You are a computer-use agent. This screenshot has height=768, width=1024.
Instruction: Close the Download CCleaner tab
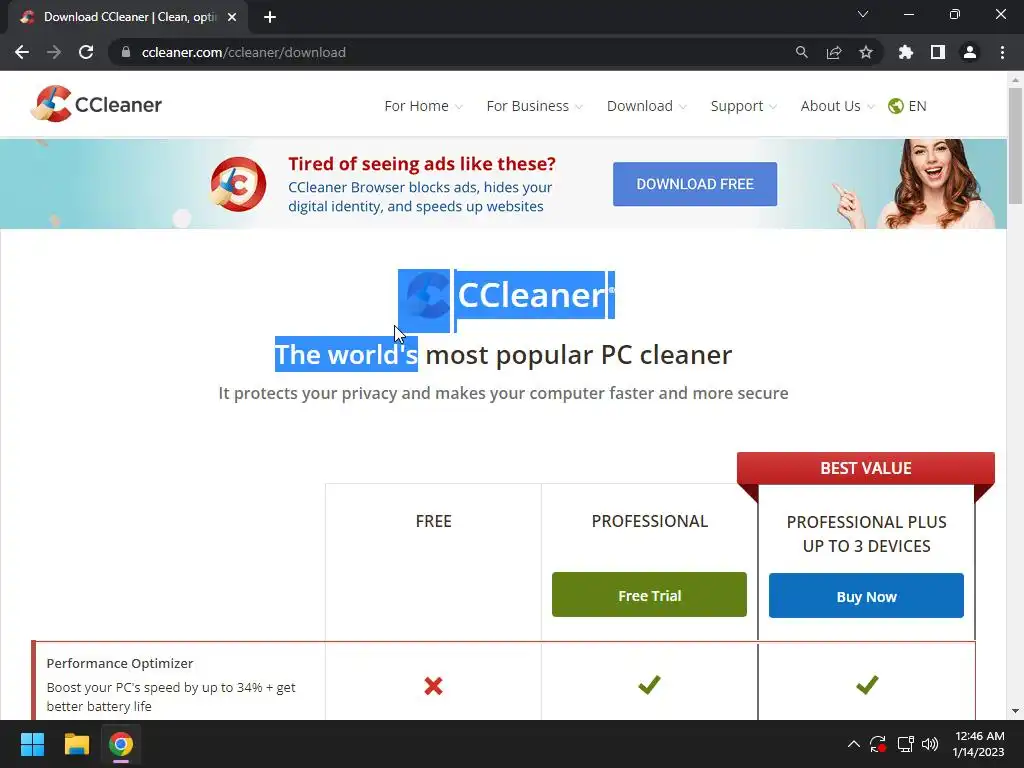click(232, 18)
